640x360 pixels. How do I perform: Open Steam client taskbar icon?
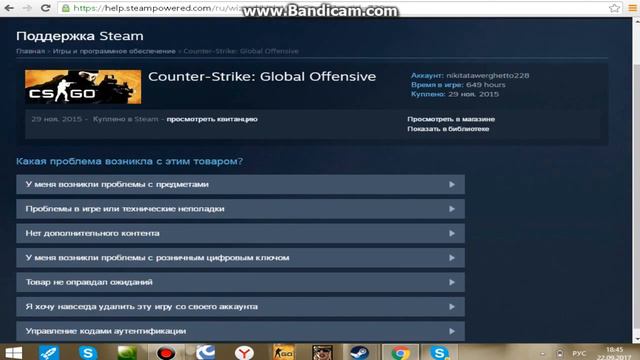(360, 353)
